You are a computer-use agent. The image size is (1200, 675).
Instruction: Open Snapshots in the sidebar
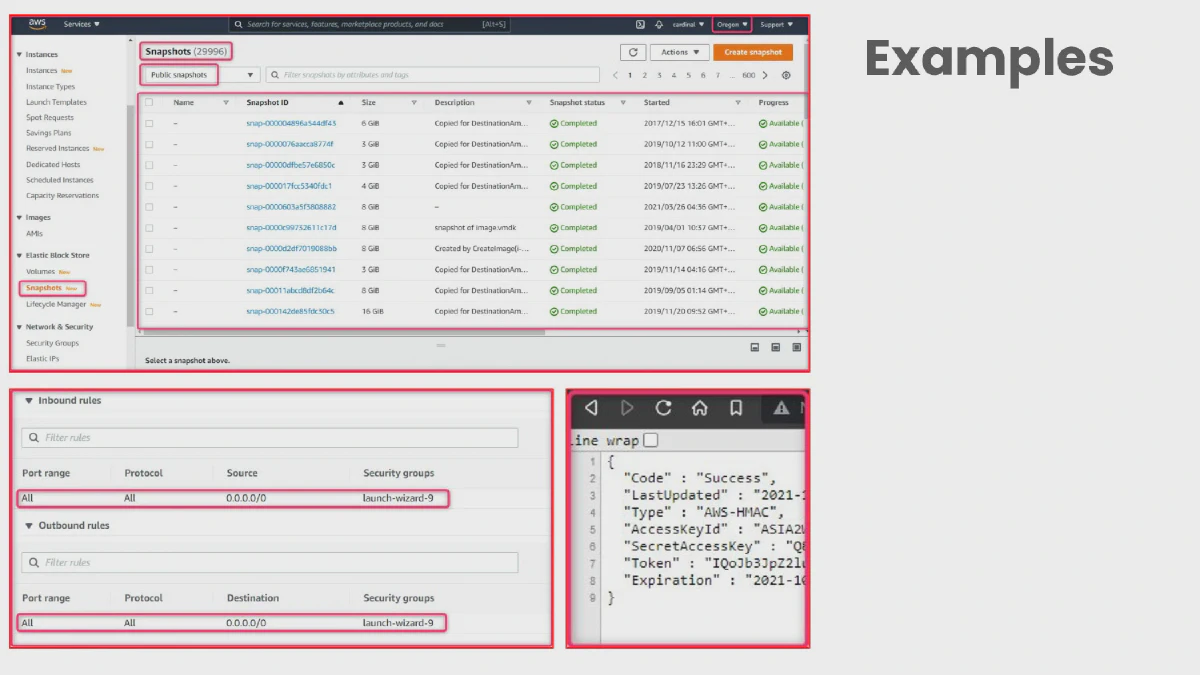click(44, 288)
